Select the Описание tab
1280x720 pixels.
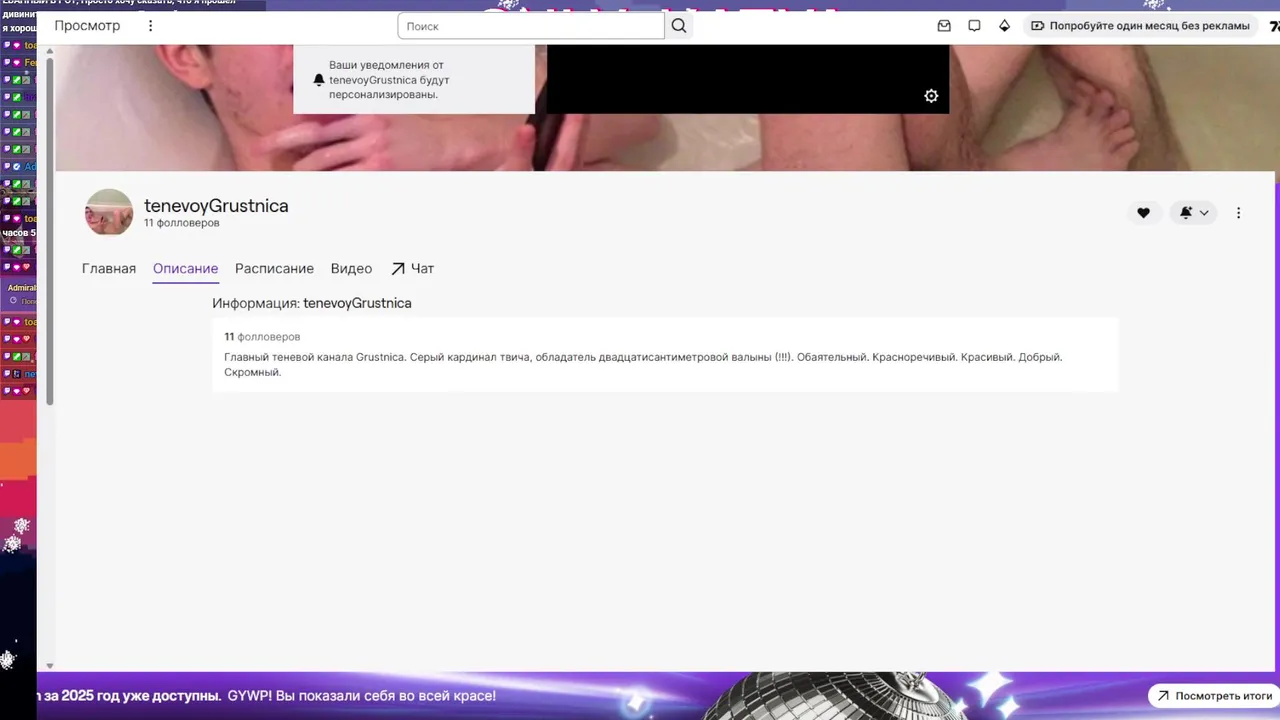[185, 268]
